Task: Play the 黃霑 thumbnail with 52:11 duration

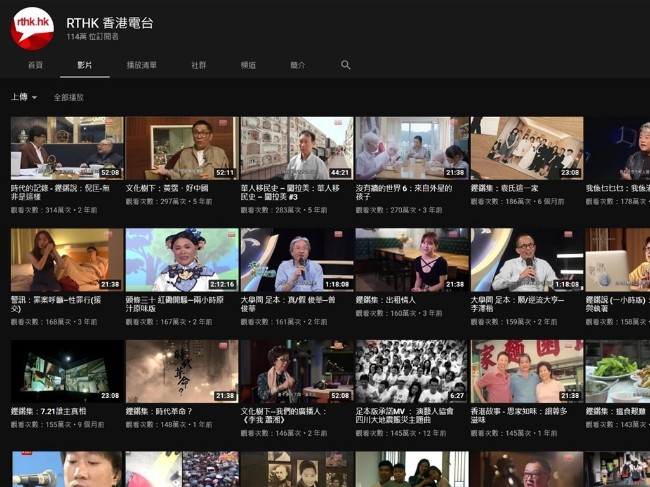Action: coord(182,148)
